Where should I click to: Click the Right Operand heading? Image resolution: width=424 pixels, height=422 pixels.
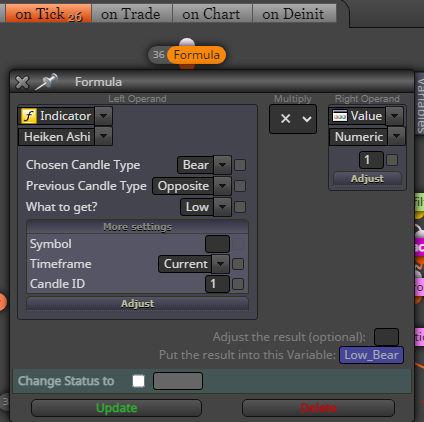[x=367, y=99]
